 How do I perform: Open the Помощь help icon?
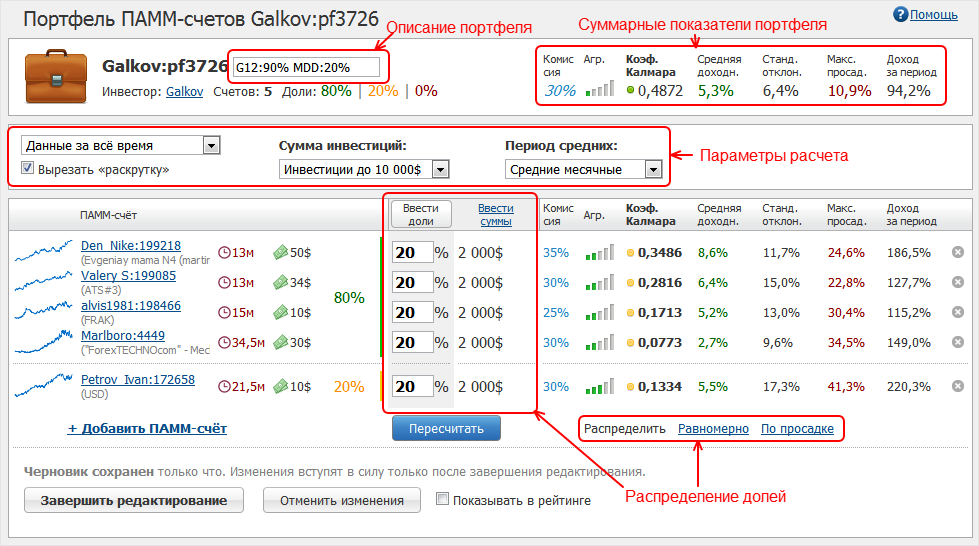(900, 14)
